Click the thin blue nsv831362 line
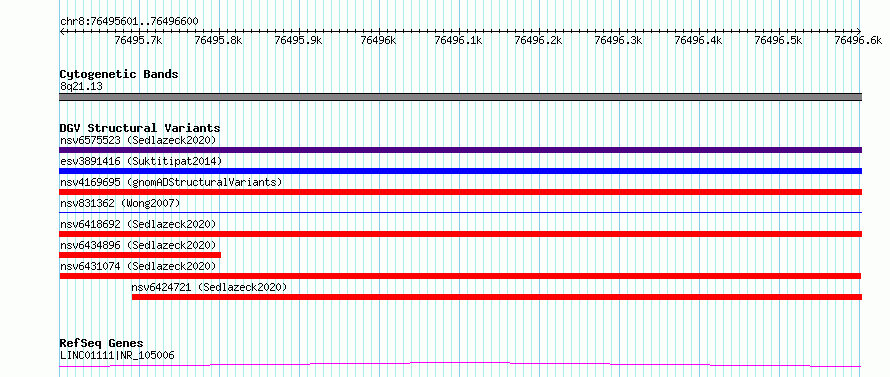Image resolution: width=890 pixels, height=377 pixels. pos(460,212)
